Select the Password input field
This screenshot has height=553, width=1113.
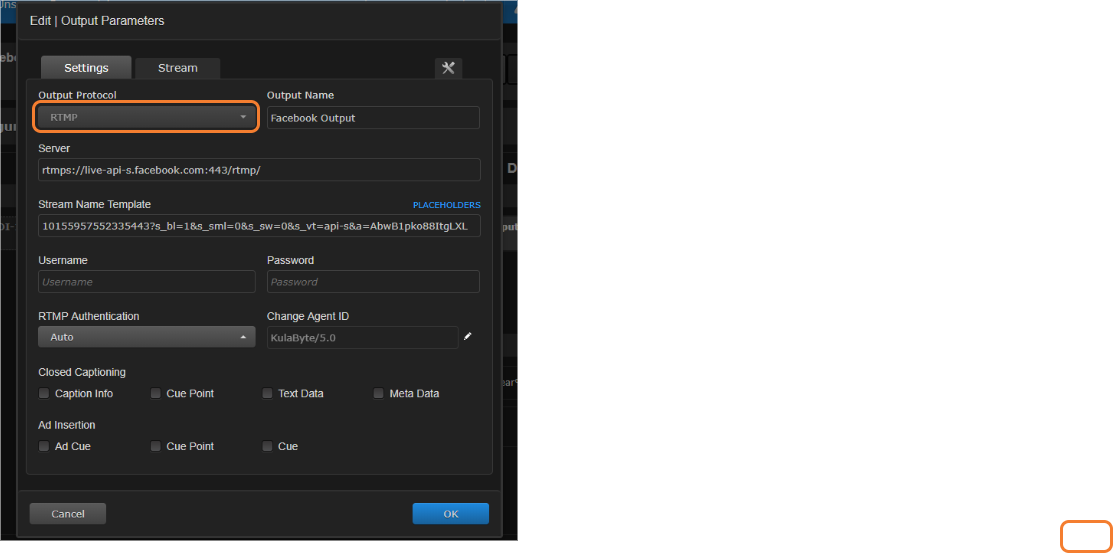tap(373, 282)
